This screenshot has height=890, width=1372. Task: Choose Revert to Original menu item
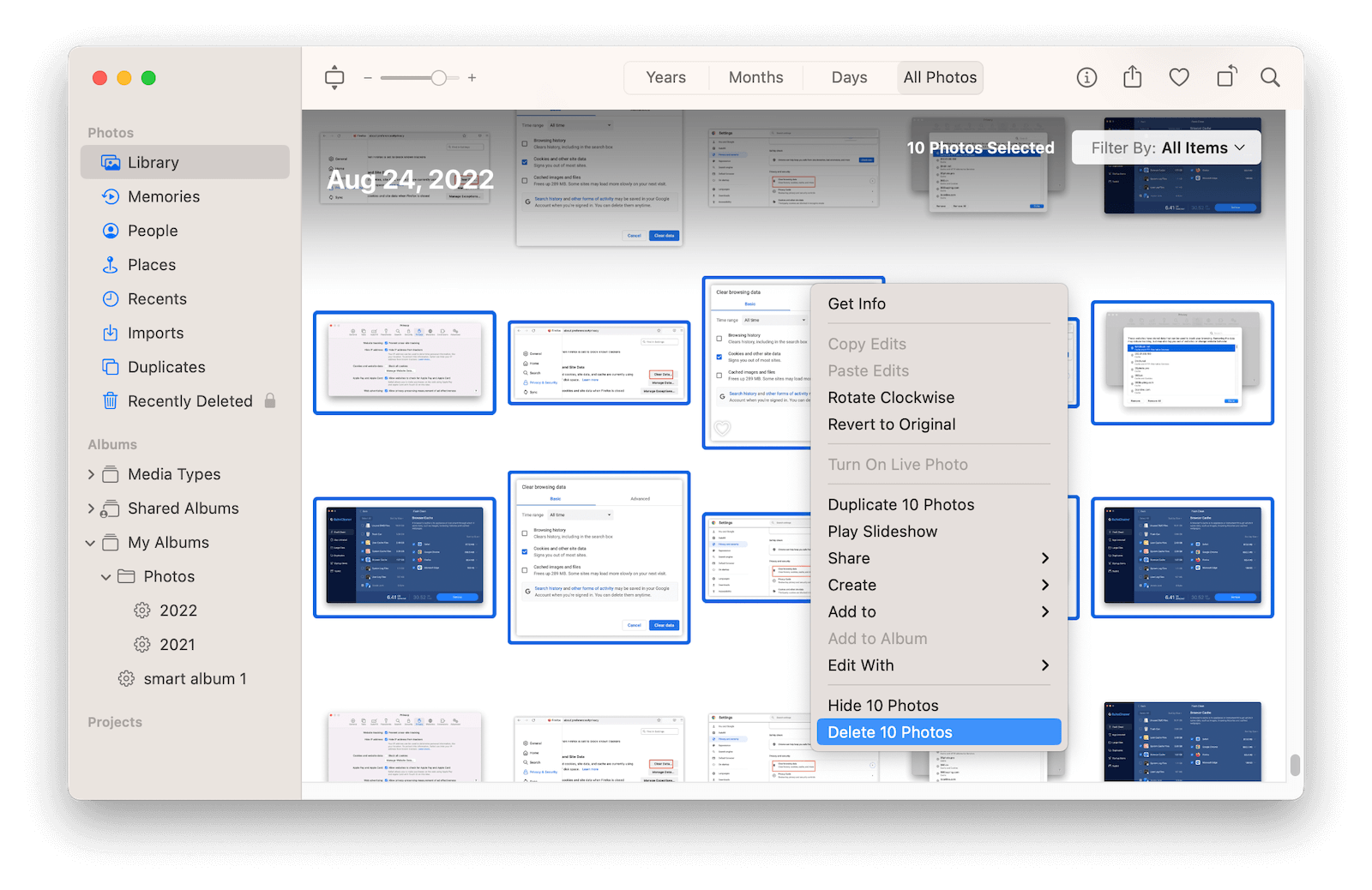(939, 424)
